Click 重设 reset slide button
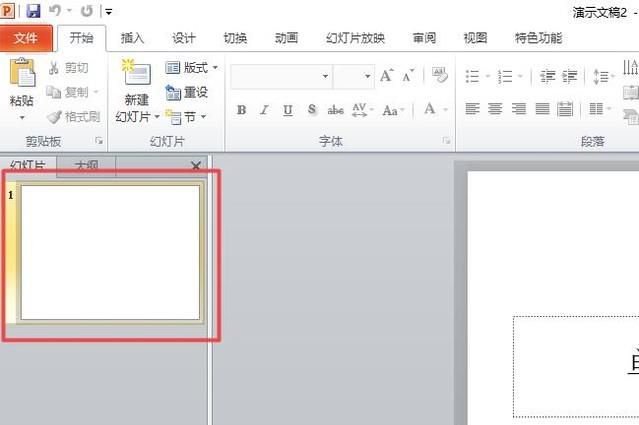This screenshot has height=425, width=639. [187, 92]
